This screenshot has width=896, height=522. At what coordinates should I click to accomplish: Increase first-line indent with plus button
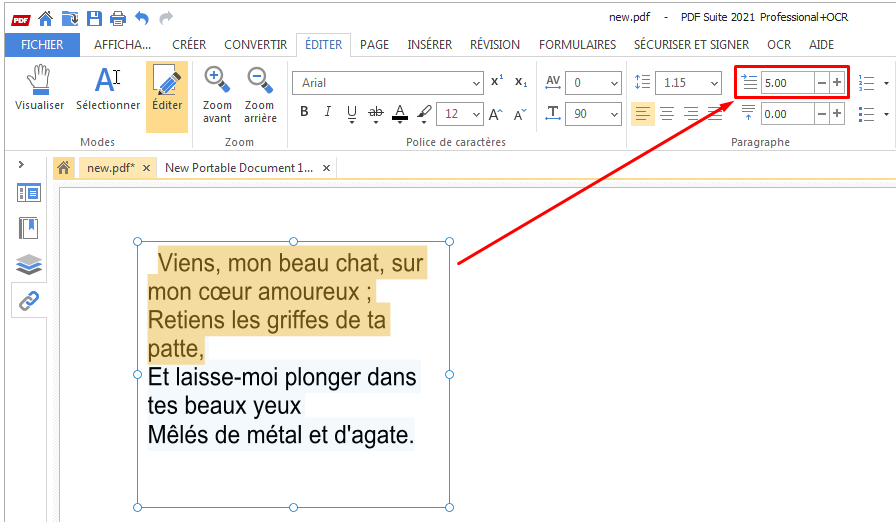837,83
